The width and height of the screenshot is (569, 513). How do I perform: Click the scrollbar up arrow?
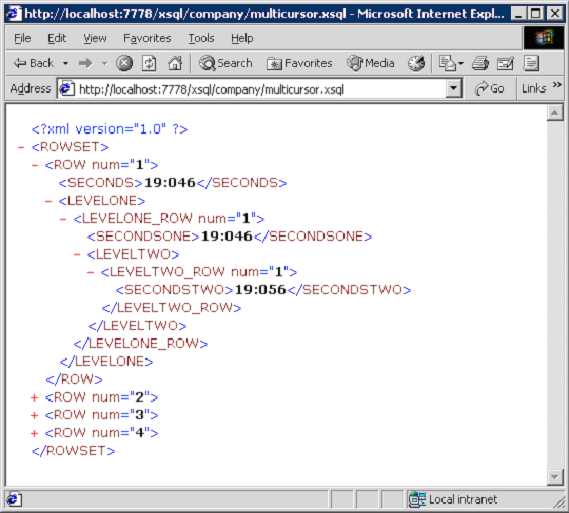(555, 112)
